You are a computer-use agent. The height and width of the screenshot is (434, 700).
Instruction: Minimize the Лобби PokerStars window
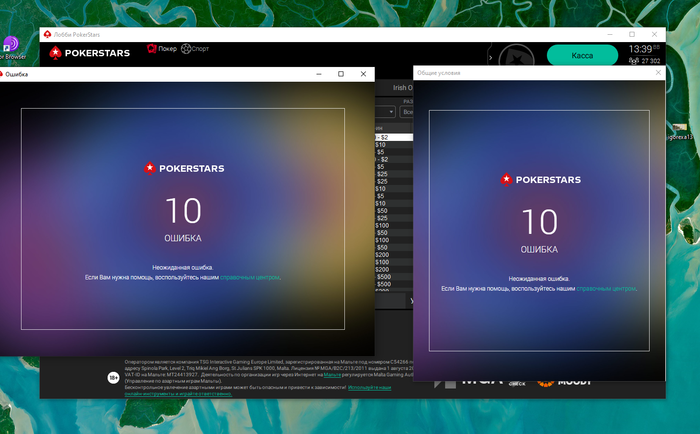point(610,34)
